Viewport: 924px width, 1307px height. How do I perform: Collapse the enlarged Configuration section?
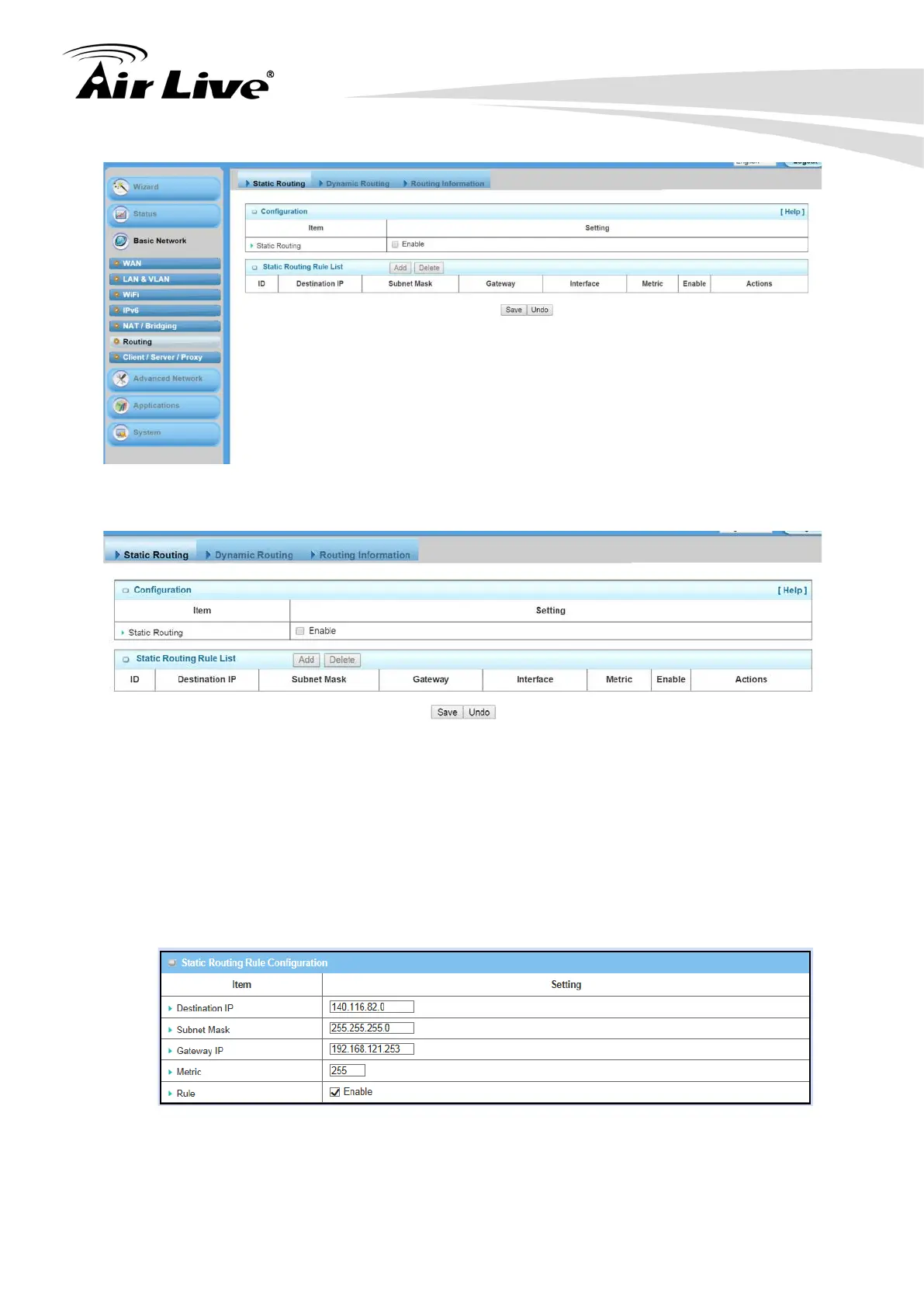(126, 591)
